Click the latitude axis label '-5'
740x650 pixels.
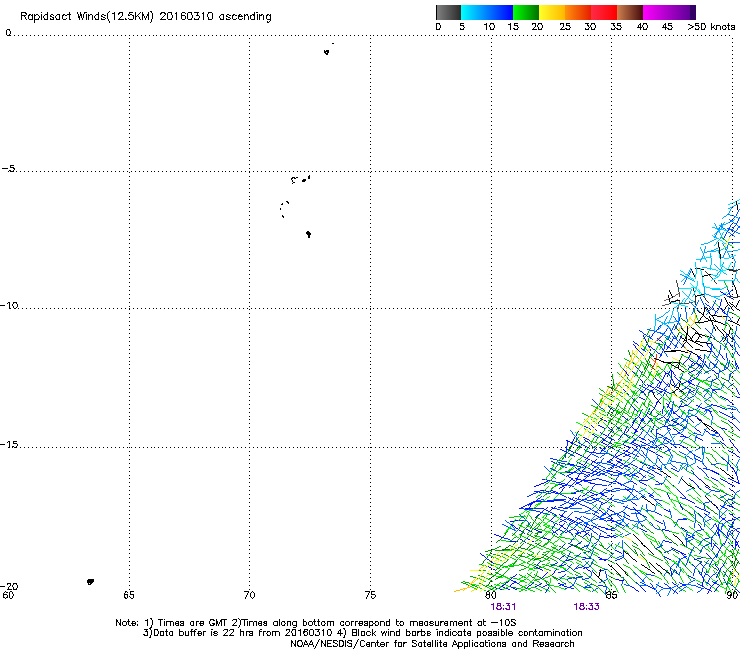(x=8, y=168)
